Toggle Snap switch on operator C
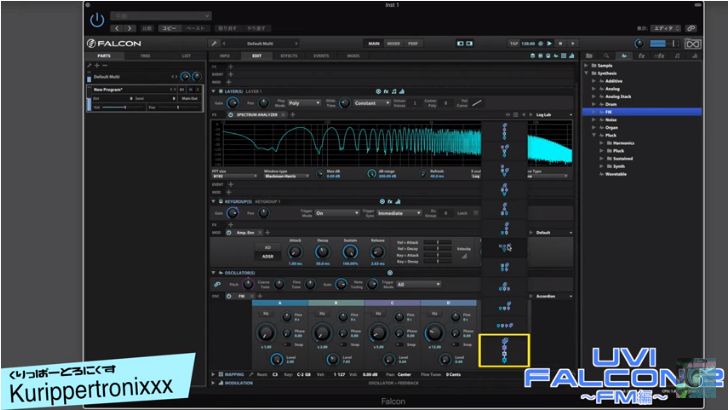Viewport: 728px width, 410px height. [400, 345]
